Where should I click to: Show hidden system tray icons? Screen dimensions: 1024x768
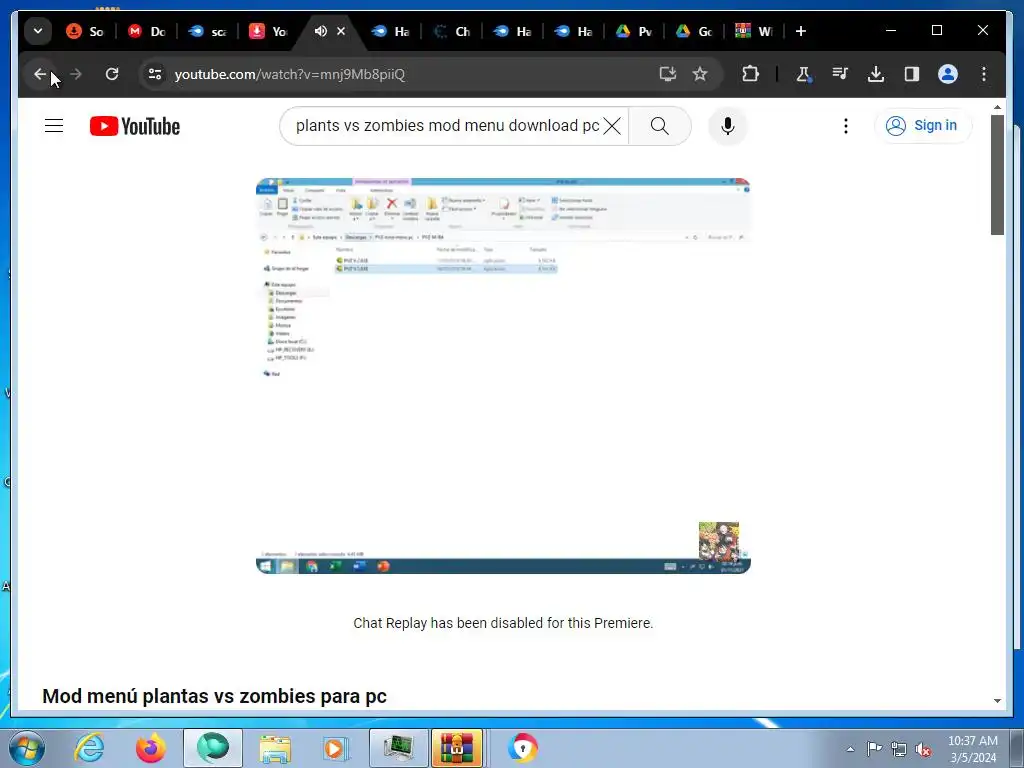click(x=850, y=749)
